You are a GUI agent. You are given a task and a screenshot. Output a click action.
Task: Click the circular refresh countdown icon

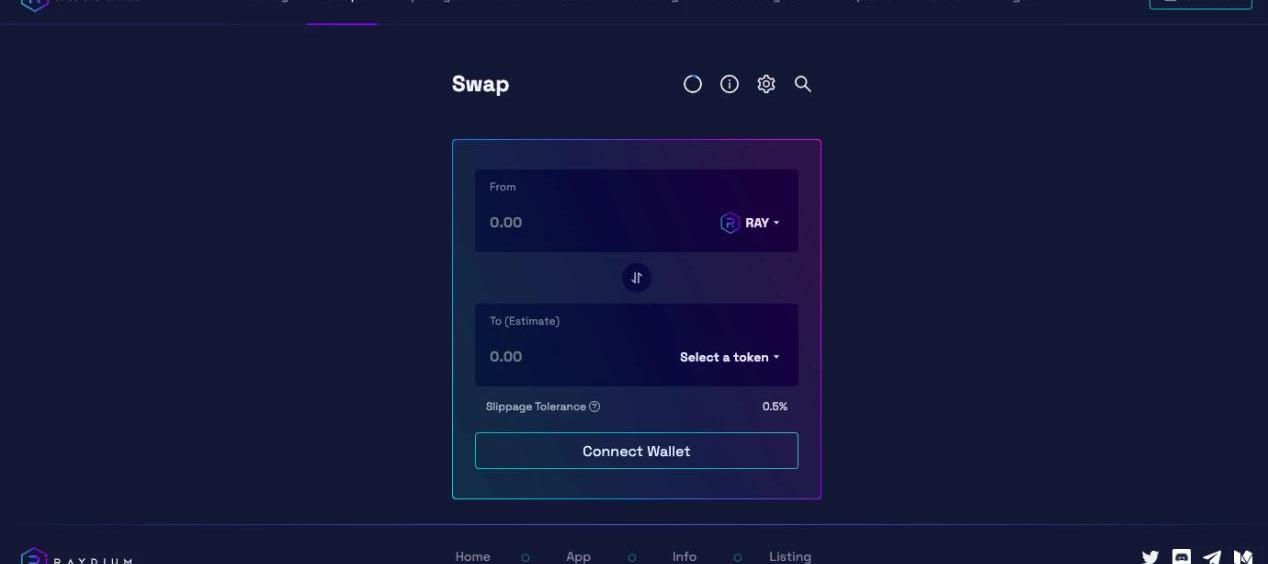[x=692, y=84]
